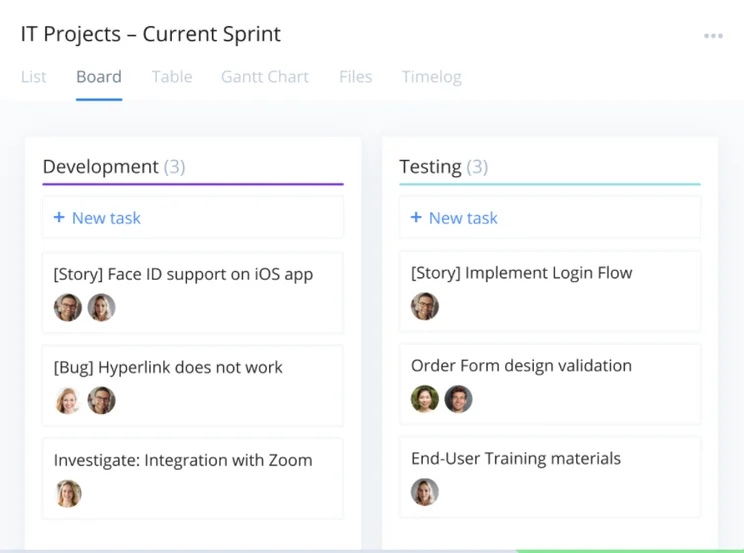Click the plus icon in Testing's New task
The image size is (744, 553).
point(416,217)
